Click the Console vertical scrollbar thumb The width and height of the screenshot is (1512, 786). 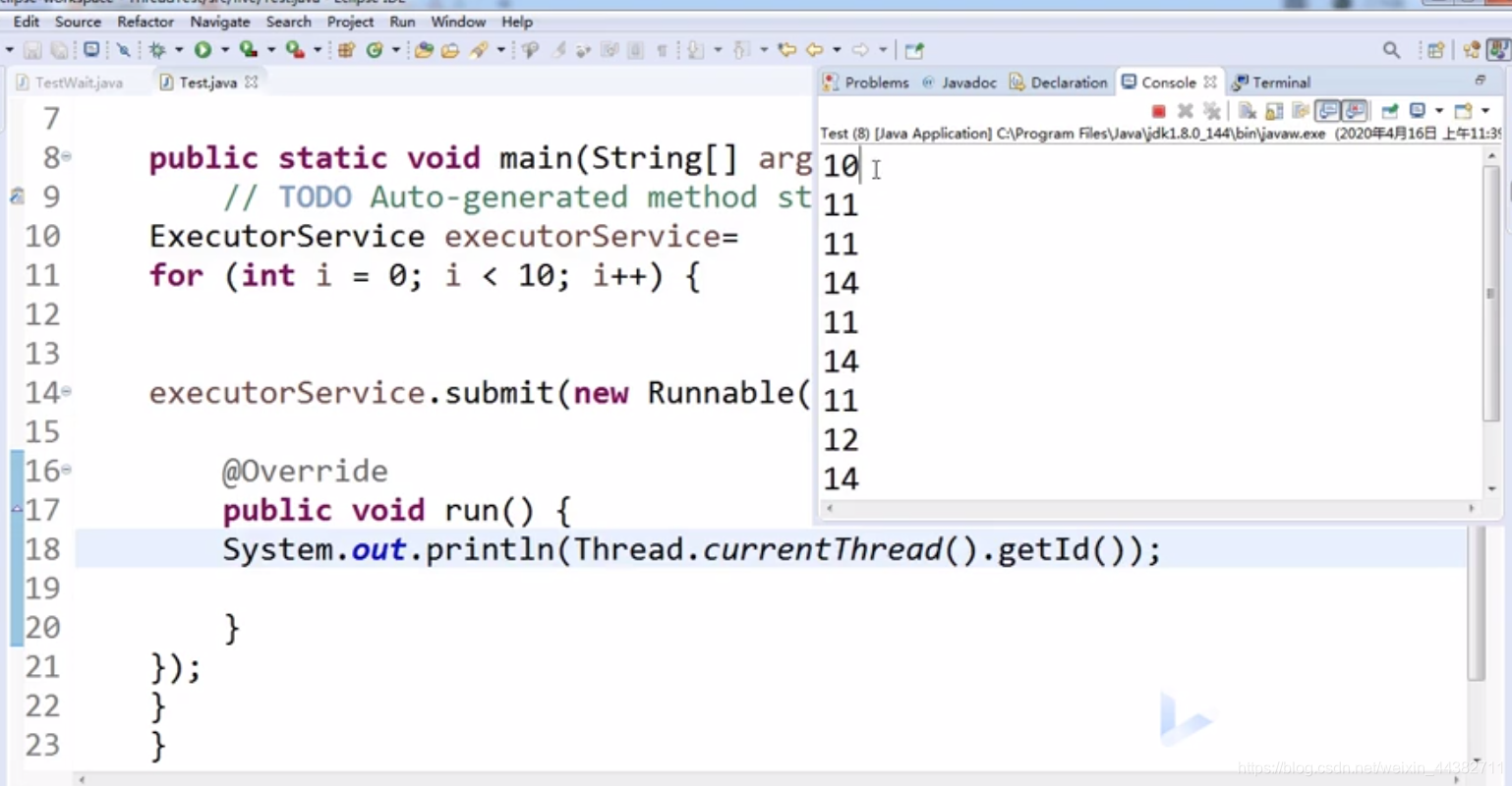[x=1490, y=295]
